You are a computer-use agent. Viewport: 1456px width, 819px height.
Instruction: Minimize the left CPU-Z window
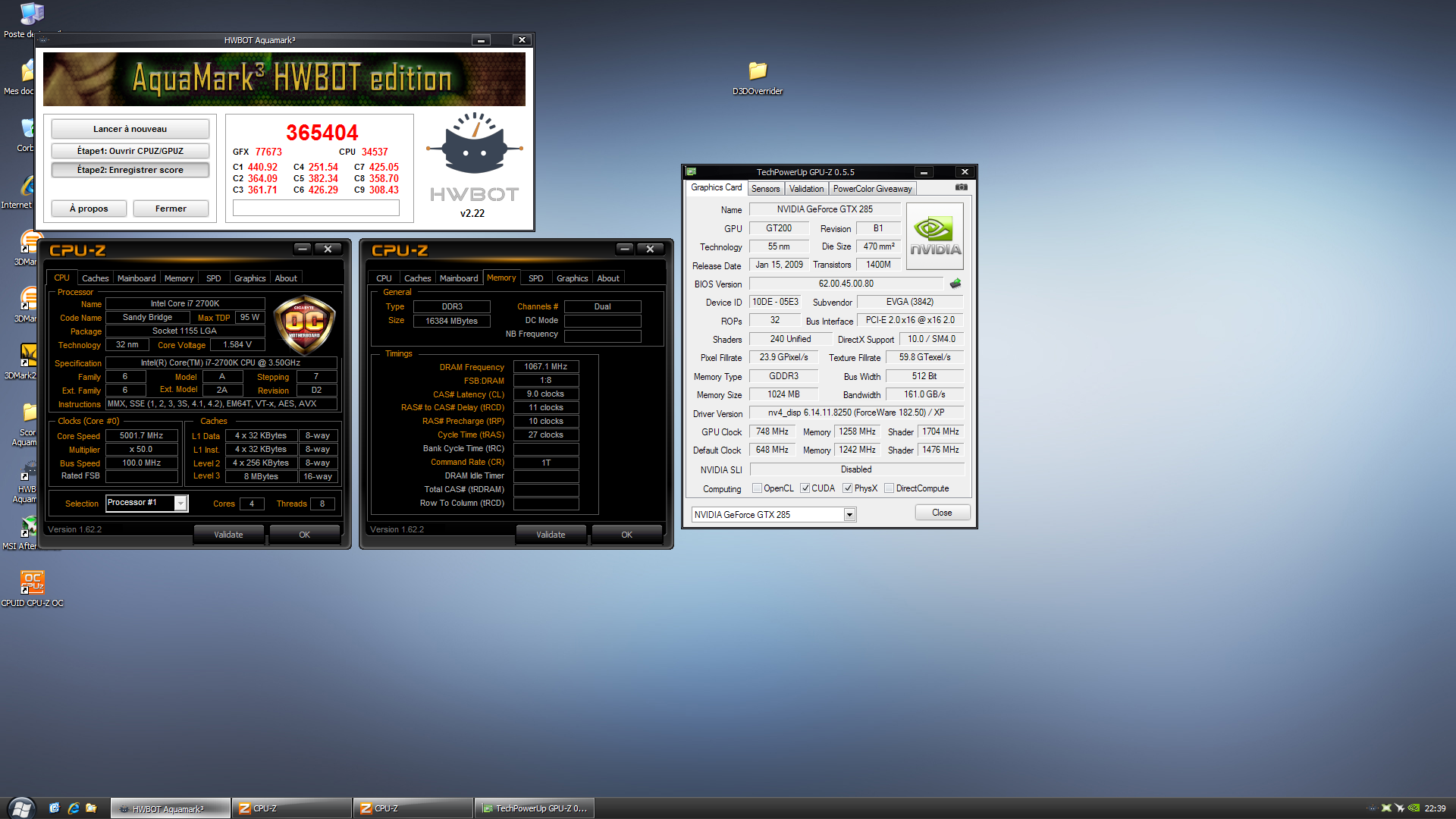(x=303, y=249)
